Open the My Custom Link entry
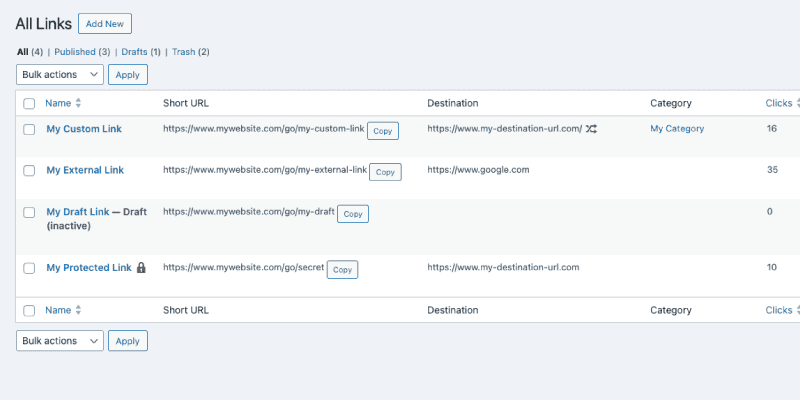Image resolution: width=800 pixels, height=400 pixels. click(84, 129)
